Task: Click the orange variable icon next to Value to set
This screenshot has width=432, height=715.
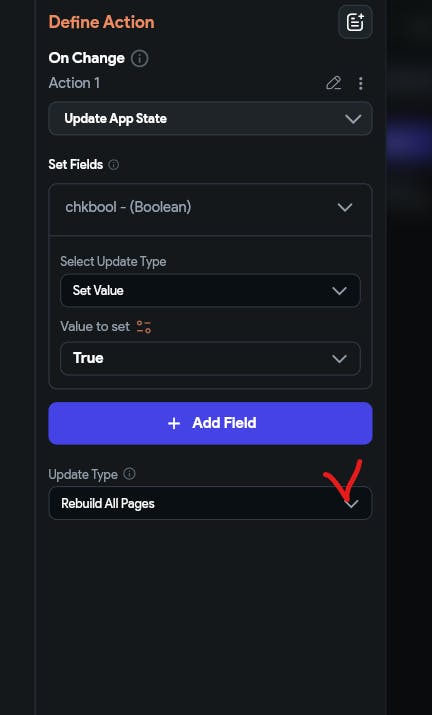Action: click(x=144, y=326)
